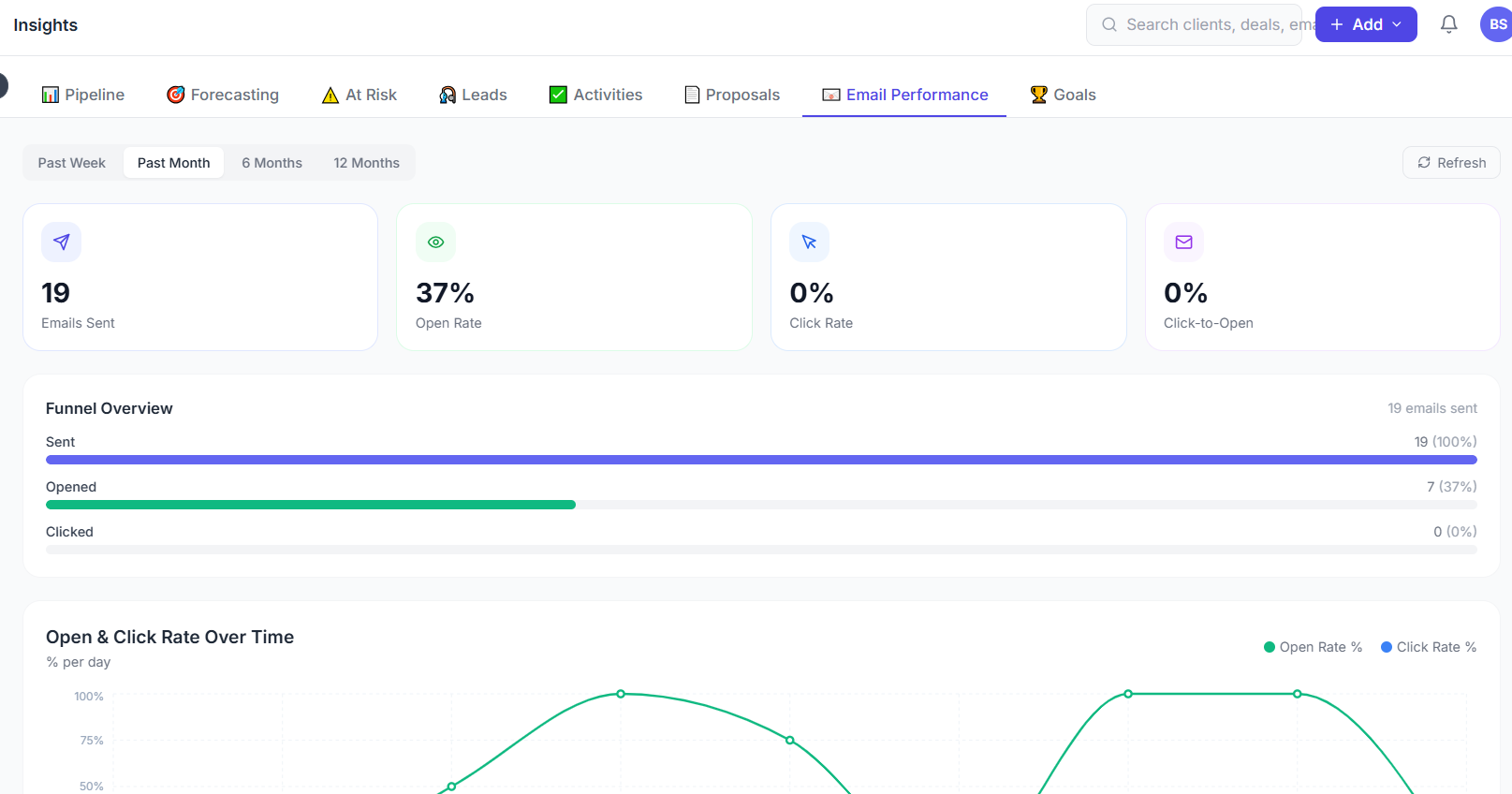
Task: Click the Opened funnel progress bar
Action: tap(761, 505)
